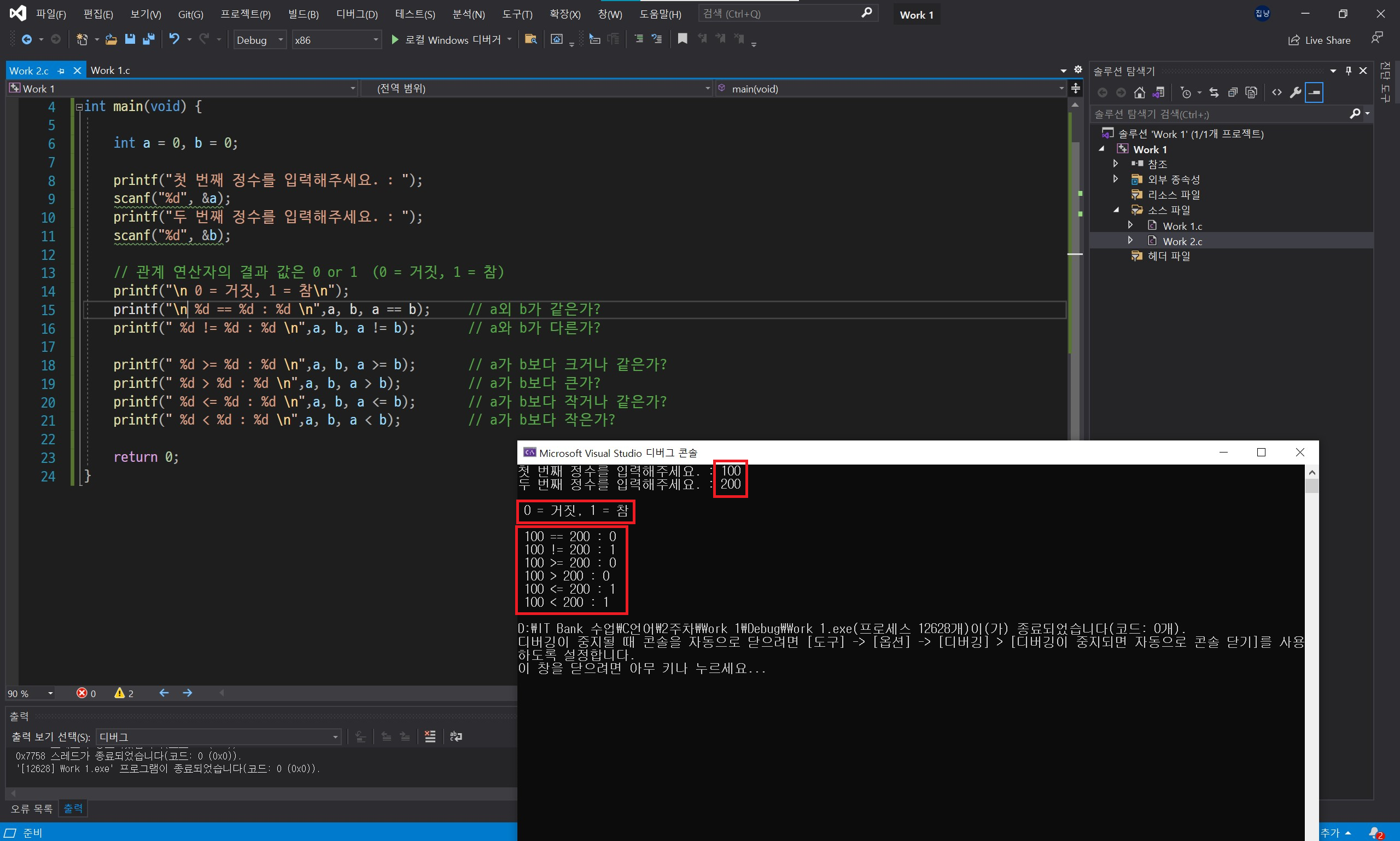This screenshot has width=1400, height=841.
Task: Collapse all items in Solution Explorer
Action: 1232,92
